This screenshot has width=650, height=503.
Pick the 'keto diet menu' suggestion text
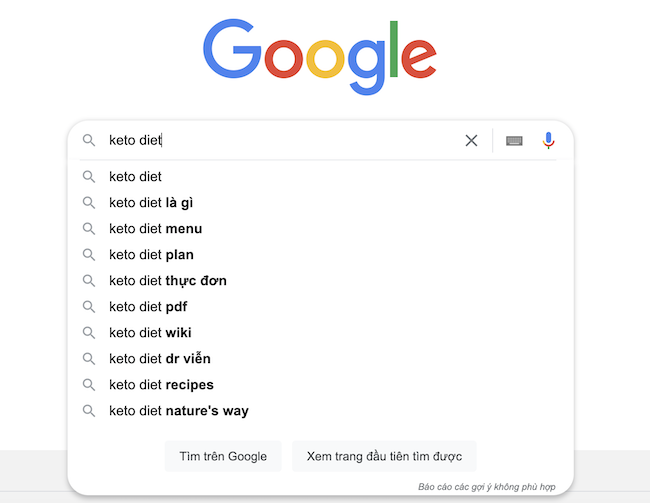coord(155,229)
